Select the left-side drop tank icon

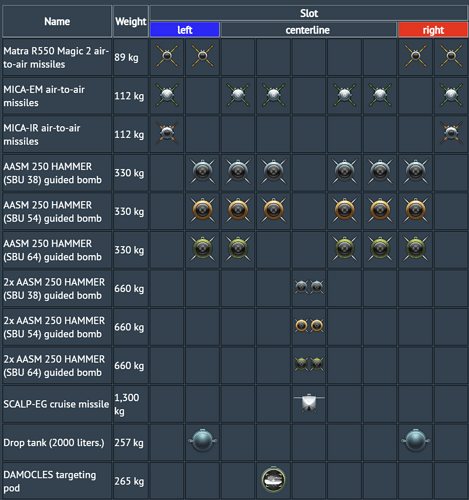point(202,441)
